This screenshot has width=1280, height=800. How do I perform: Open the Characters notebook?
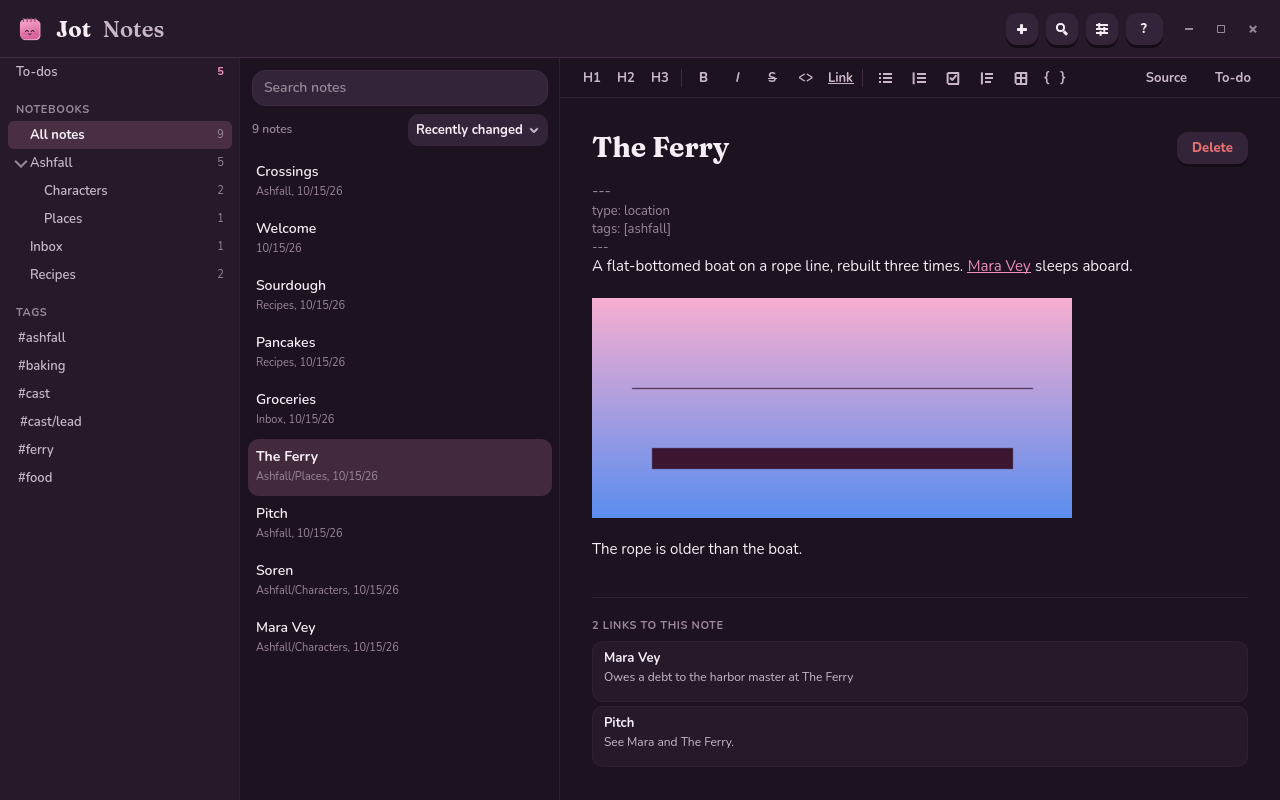coord(120,190)
